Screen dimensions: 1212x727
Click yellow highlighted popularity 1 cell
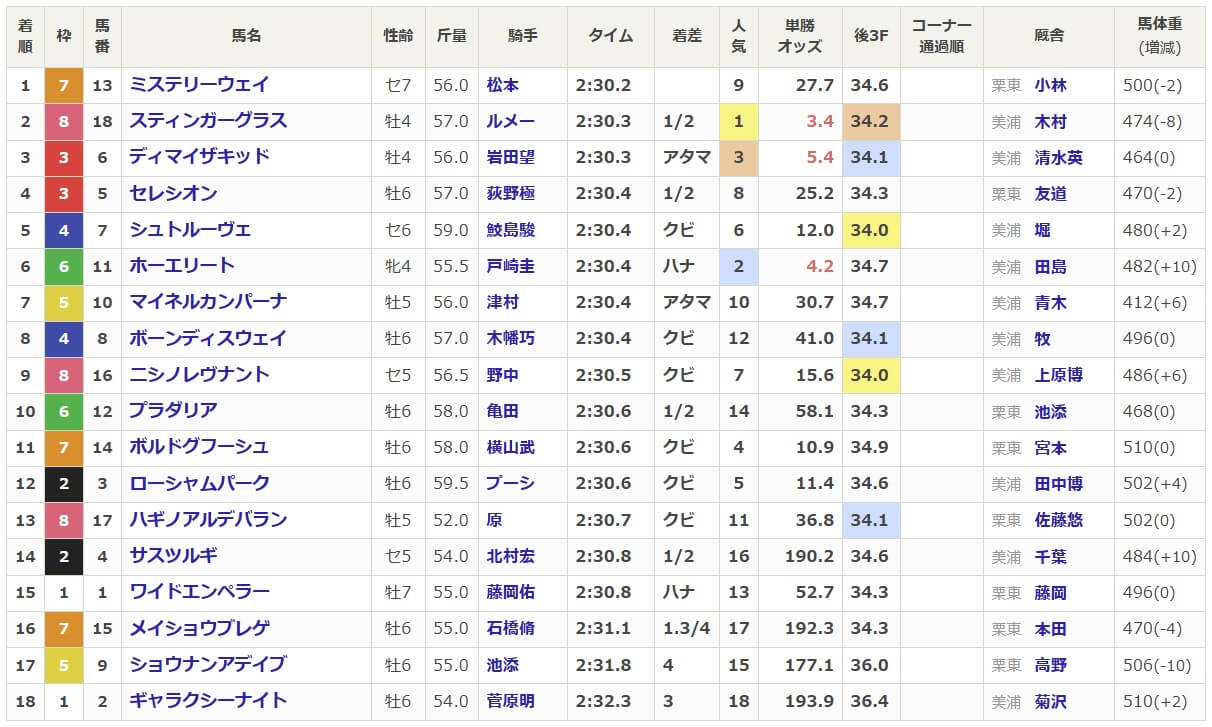point(738,122)
